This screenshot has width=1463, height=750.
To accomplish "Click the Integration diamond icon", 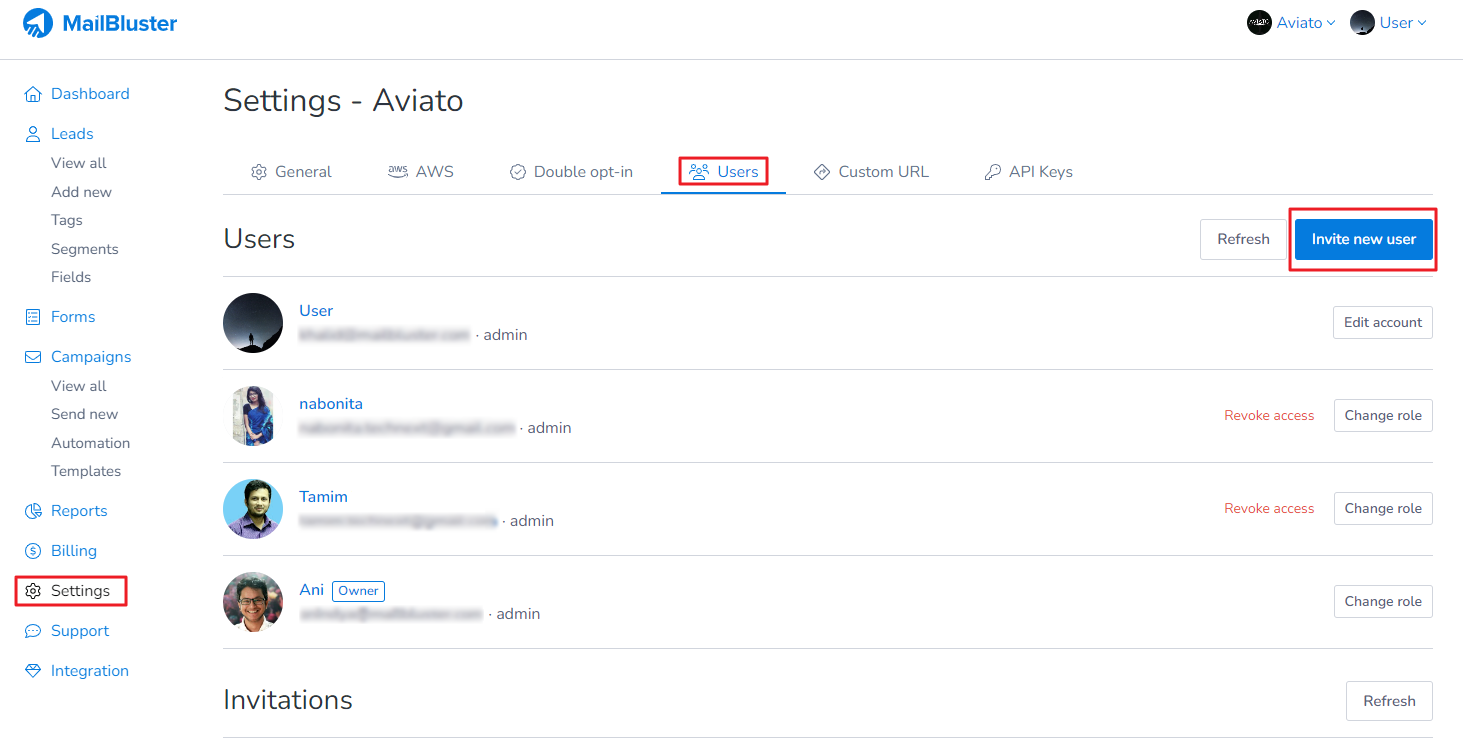I will [x=33, y=671].
